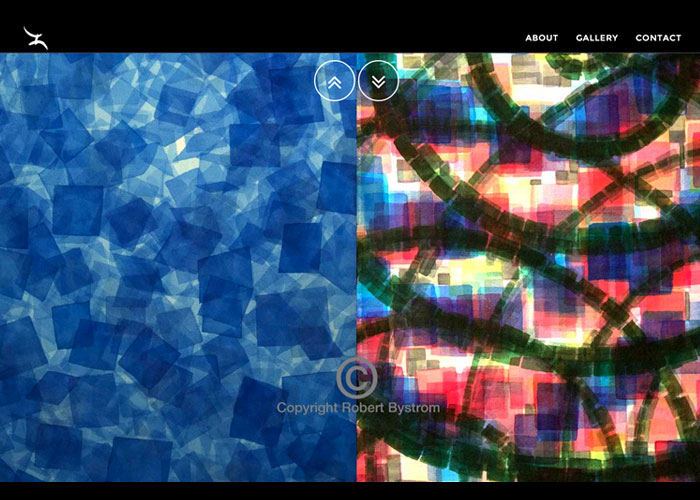Viewport: 700px width, 500px height.
Task: Click the bottom-left corner of the blue artwork
Action: coord(4,478)
